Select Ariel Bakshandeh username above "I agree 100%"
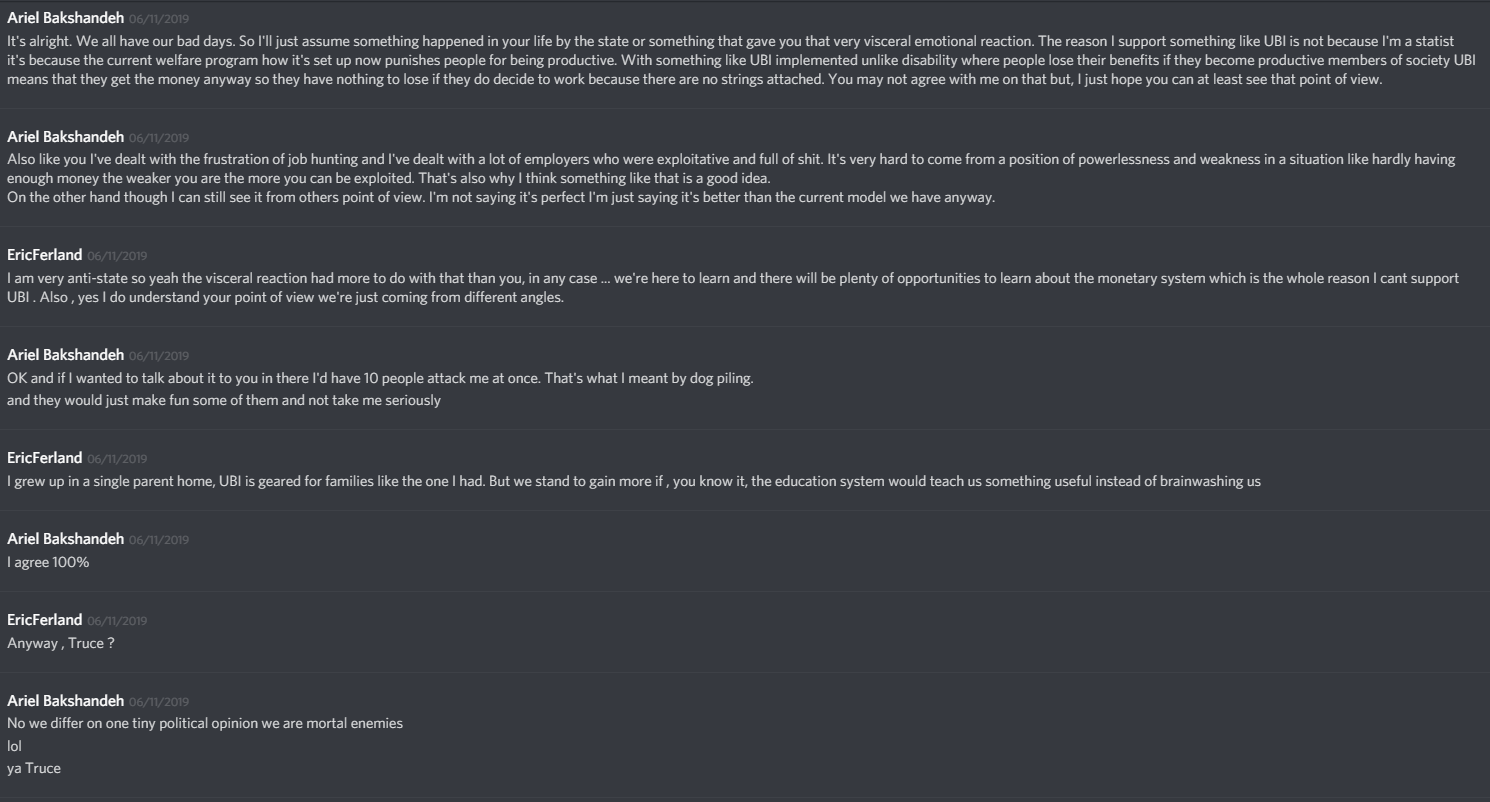1490x802 pixels. (65, 539)
